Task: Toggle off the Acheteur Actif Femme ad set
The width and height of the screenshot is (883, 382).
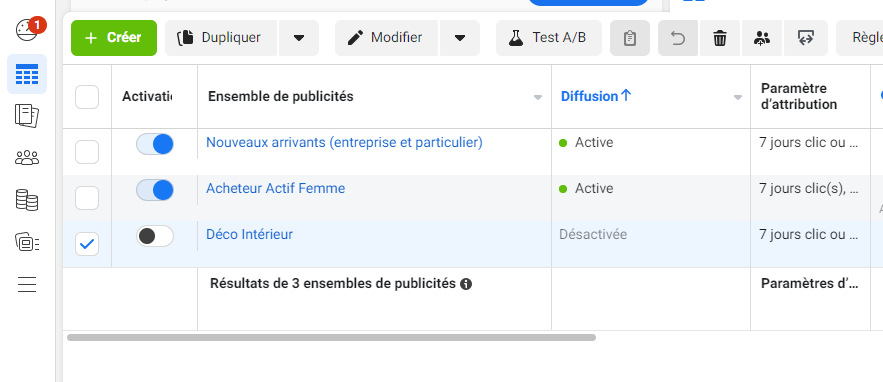Action: pyautogui.click(x=155, y=190)
